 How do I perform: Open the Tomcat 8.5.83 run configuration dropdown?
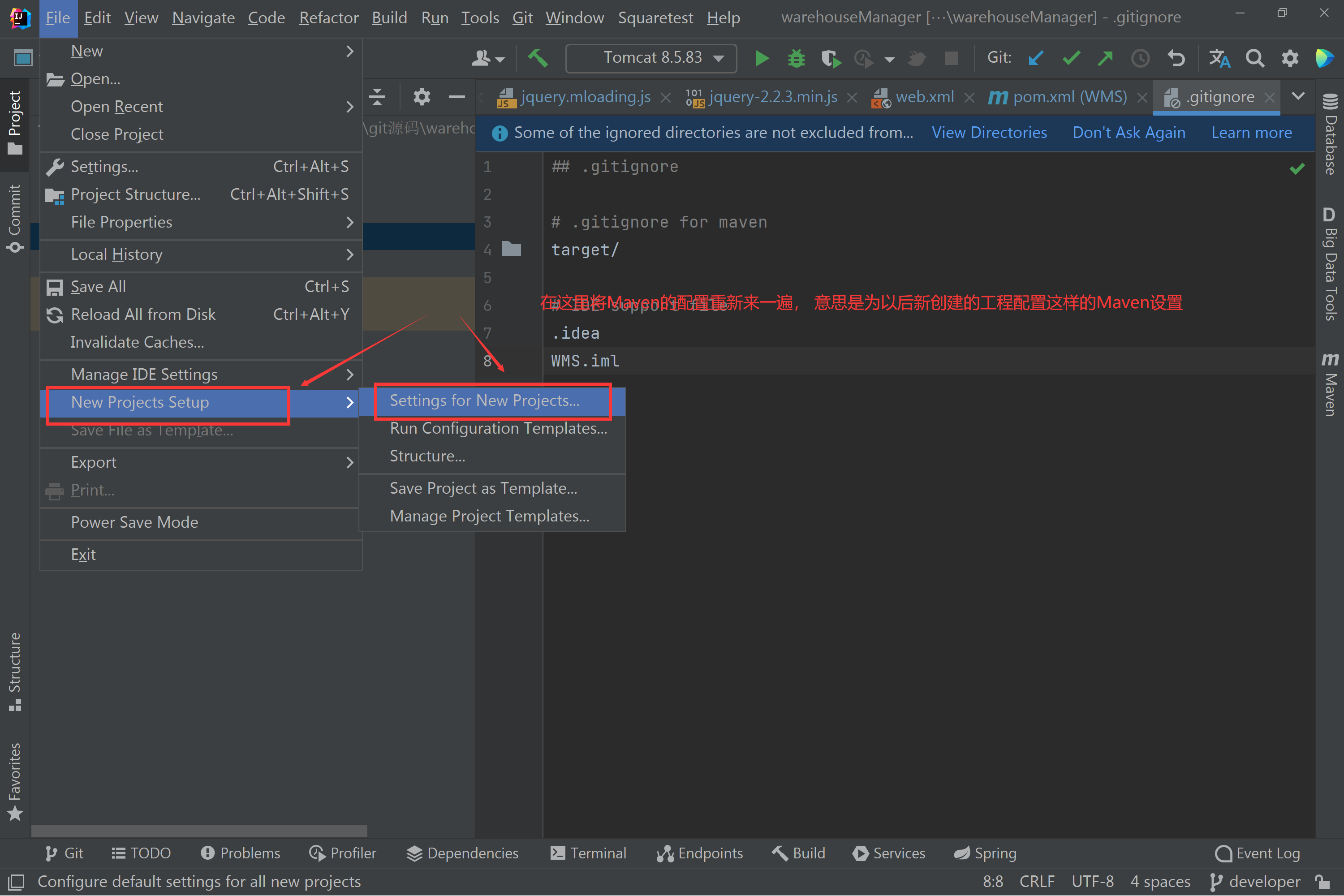[x=650, y=58]
